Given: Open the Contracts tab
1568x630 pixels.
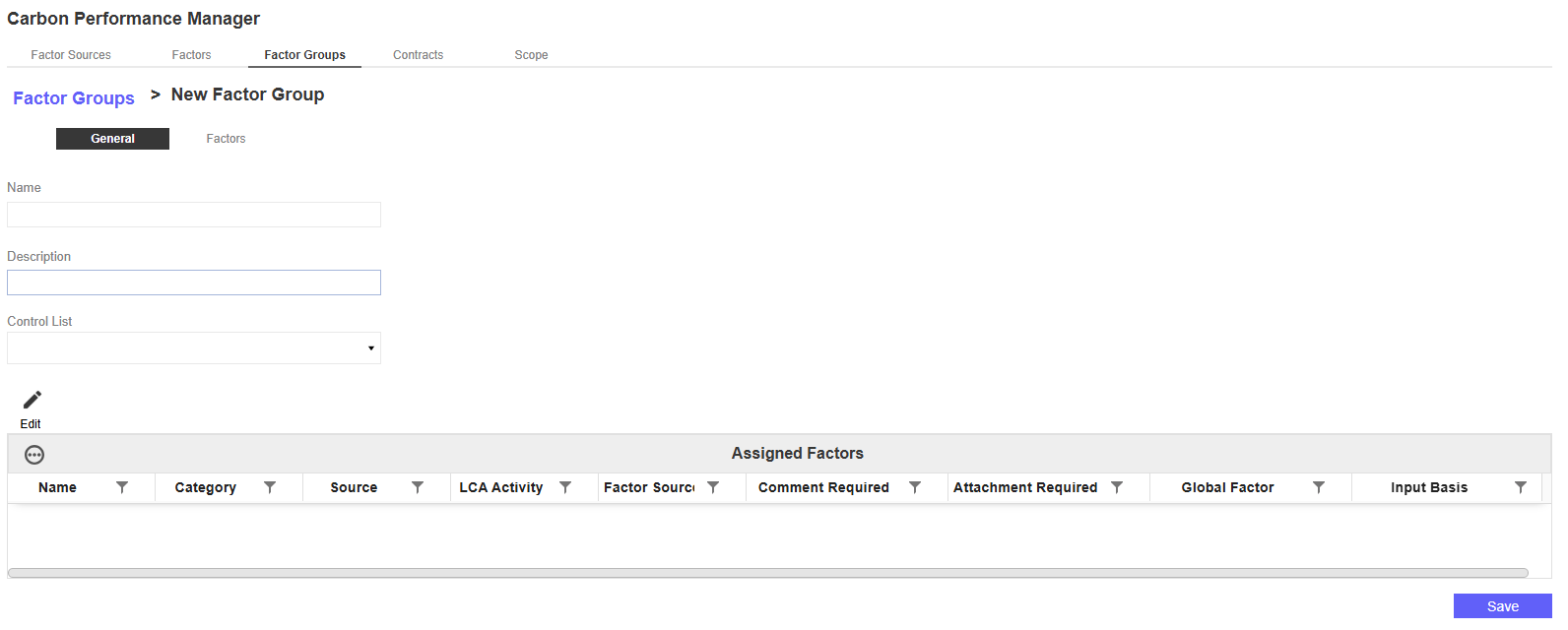Looking at the screenshot, I should [418, 55].
